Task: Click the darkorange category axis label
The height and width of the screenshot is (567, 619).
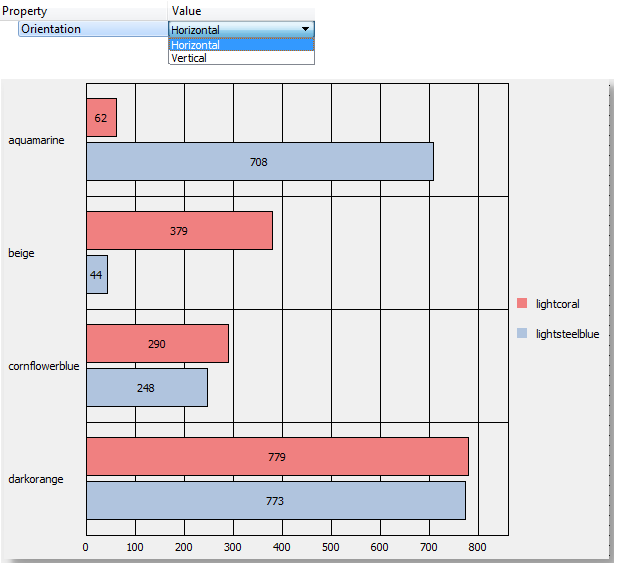Action: 36,479
